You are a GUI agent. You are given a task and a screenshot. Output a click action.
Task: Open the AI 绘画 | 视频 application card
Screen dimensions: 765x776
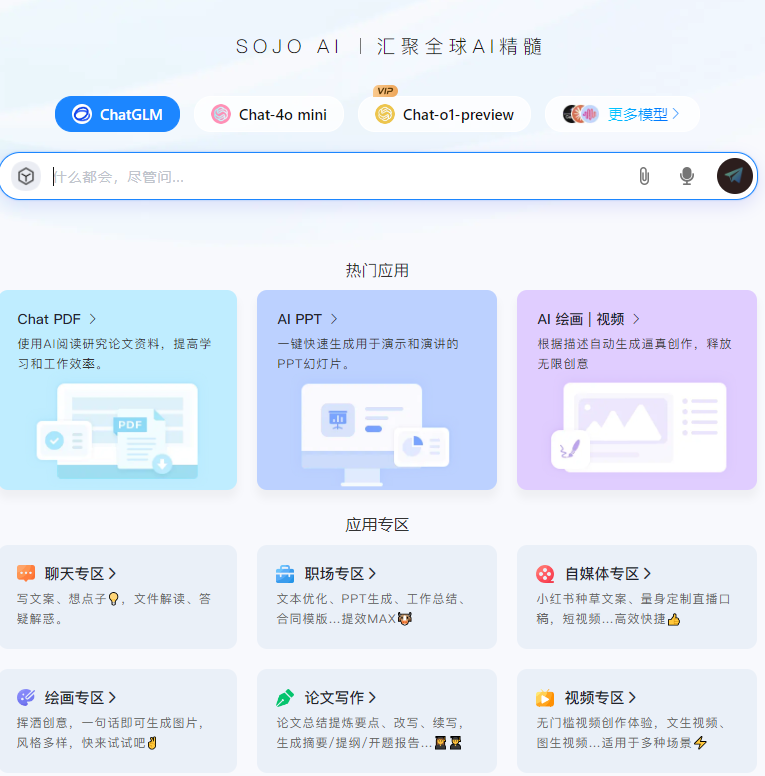[636, 390]
